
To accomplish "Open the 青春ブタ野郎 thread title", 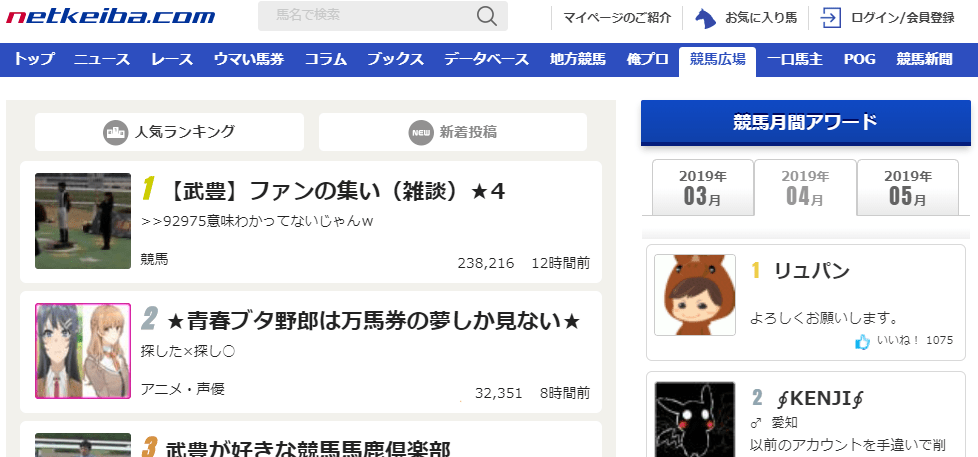I will coord(373,322).
